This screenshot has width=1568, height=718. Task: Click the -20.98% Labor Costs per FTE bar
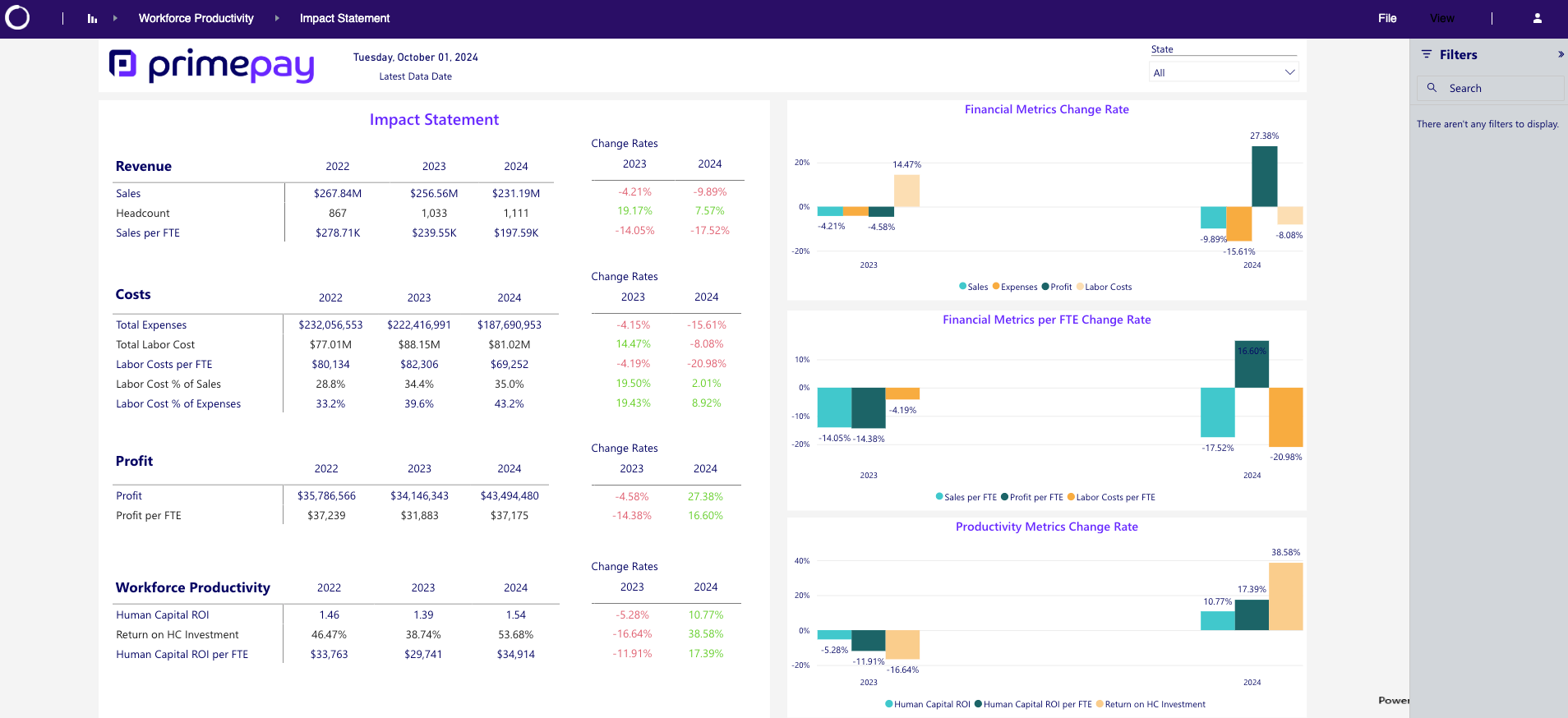[1285, 417]
